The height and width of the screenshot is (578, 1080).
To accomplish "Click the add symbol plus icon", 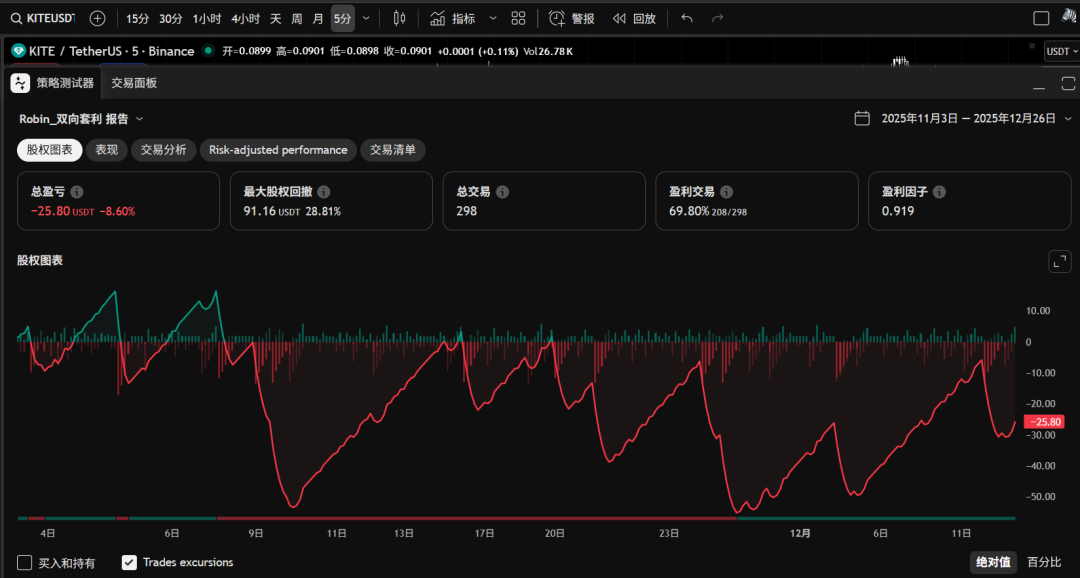I will click(x=97, y=18).
